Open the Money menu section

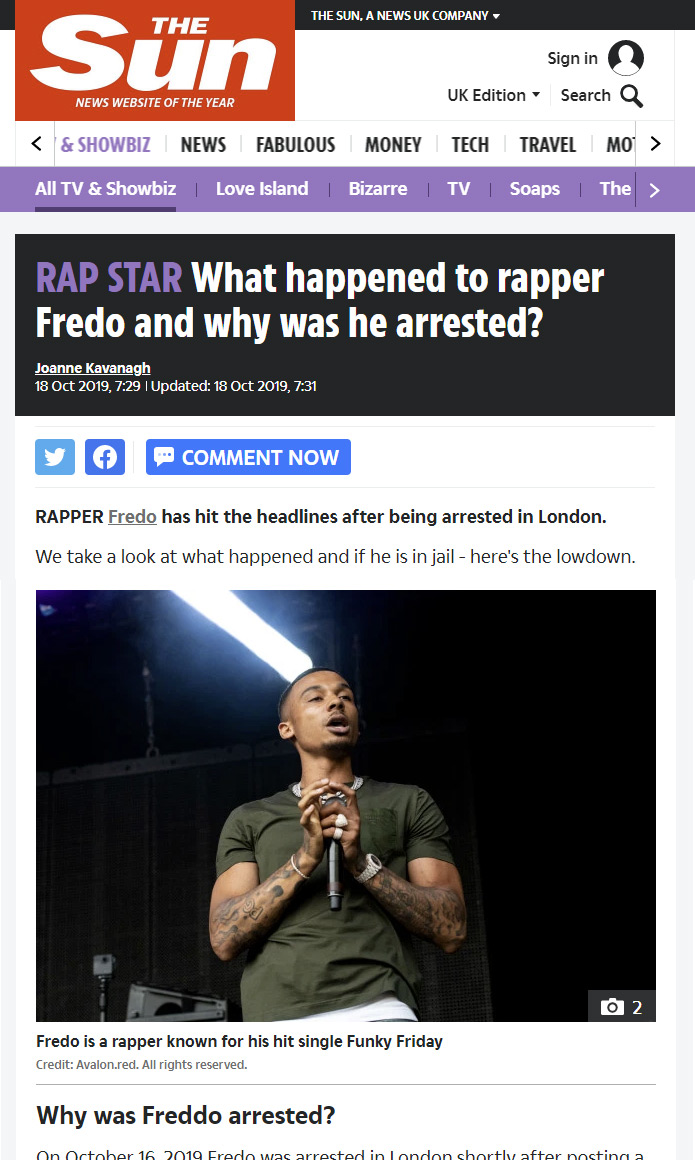393,144
